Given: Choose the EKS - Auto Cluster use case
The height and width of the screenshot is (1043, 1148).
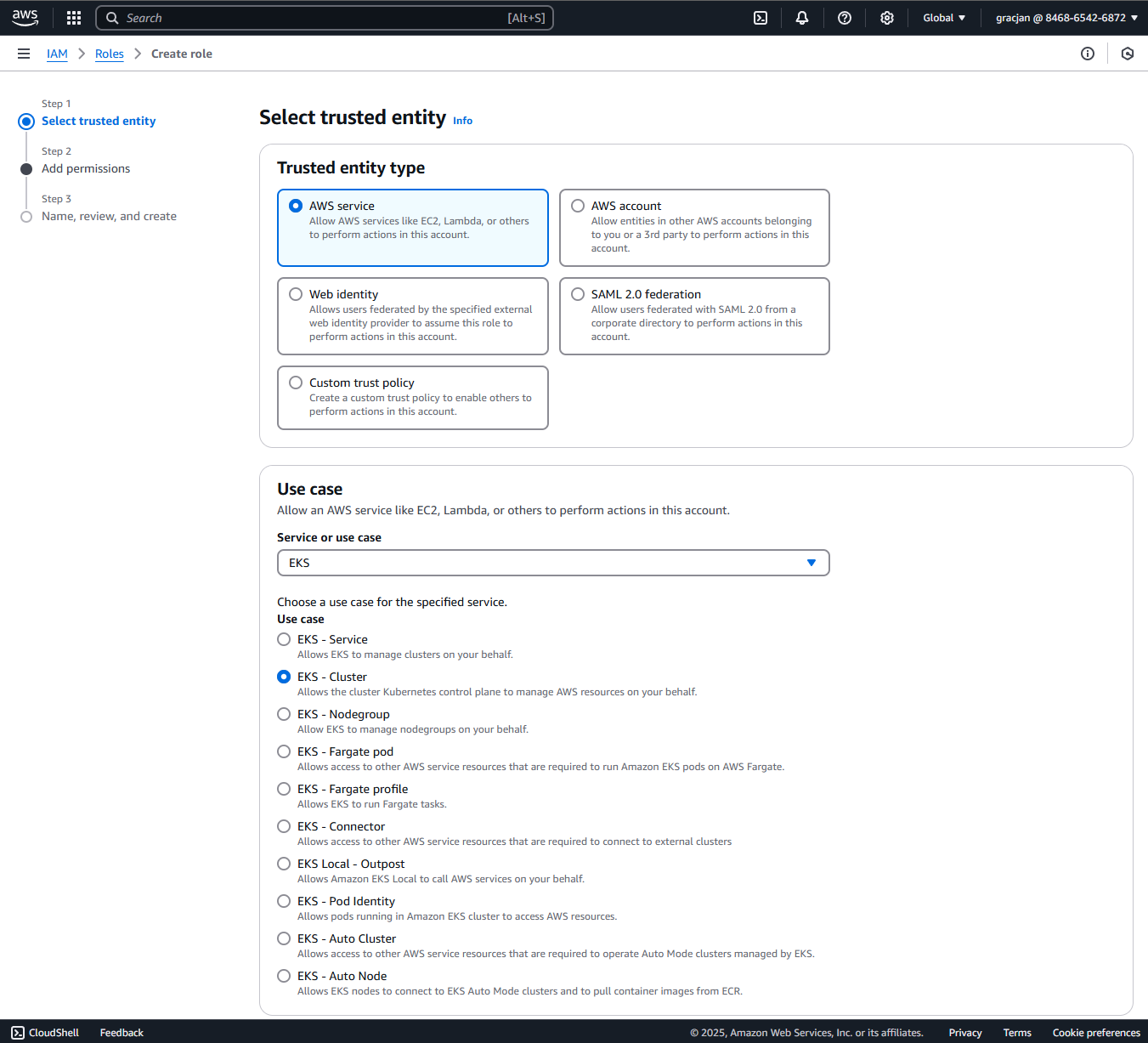Looking at the screenshot, I should pos(284,938).
